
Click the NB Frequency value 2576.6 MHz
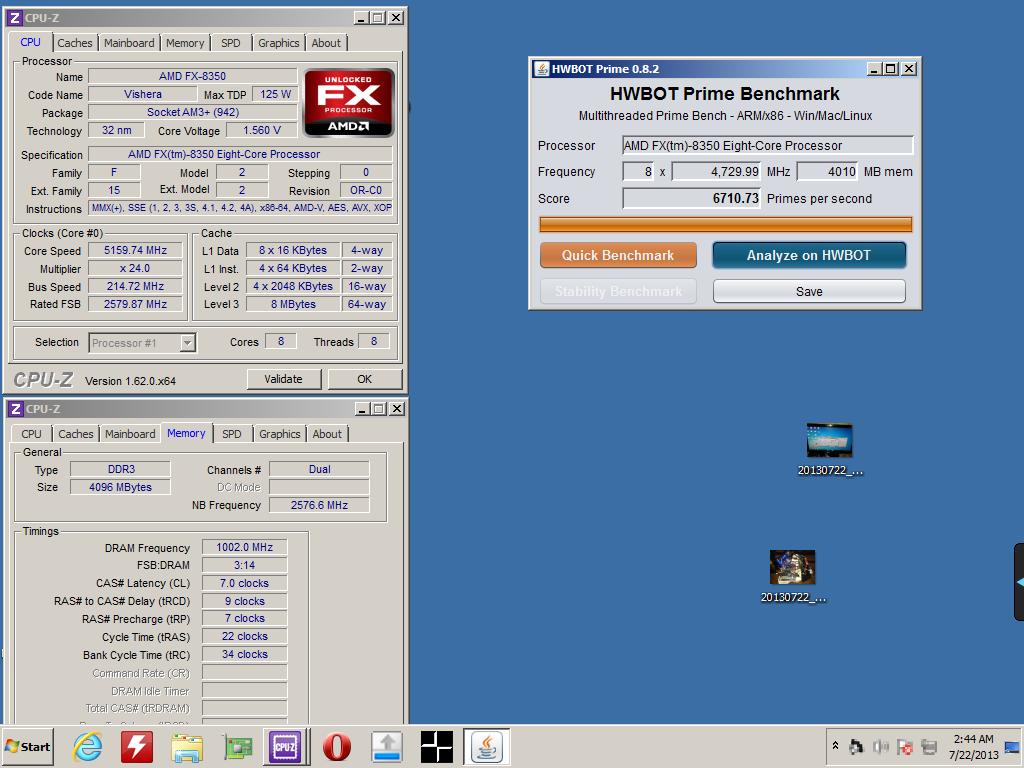point(319,505)
